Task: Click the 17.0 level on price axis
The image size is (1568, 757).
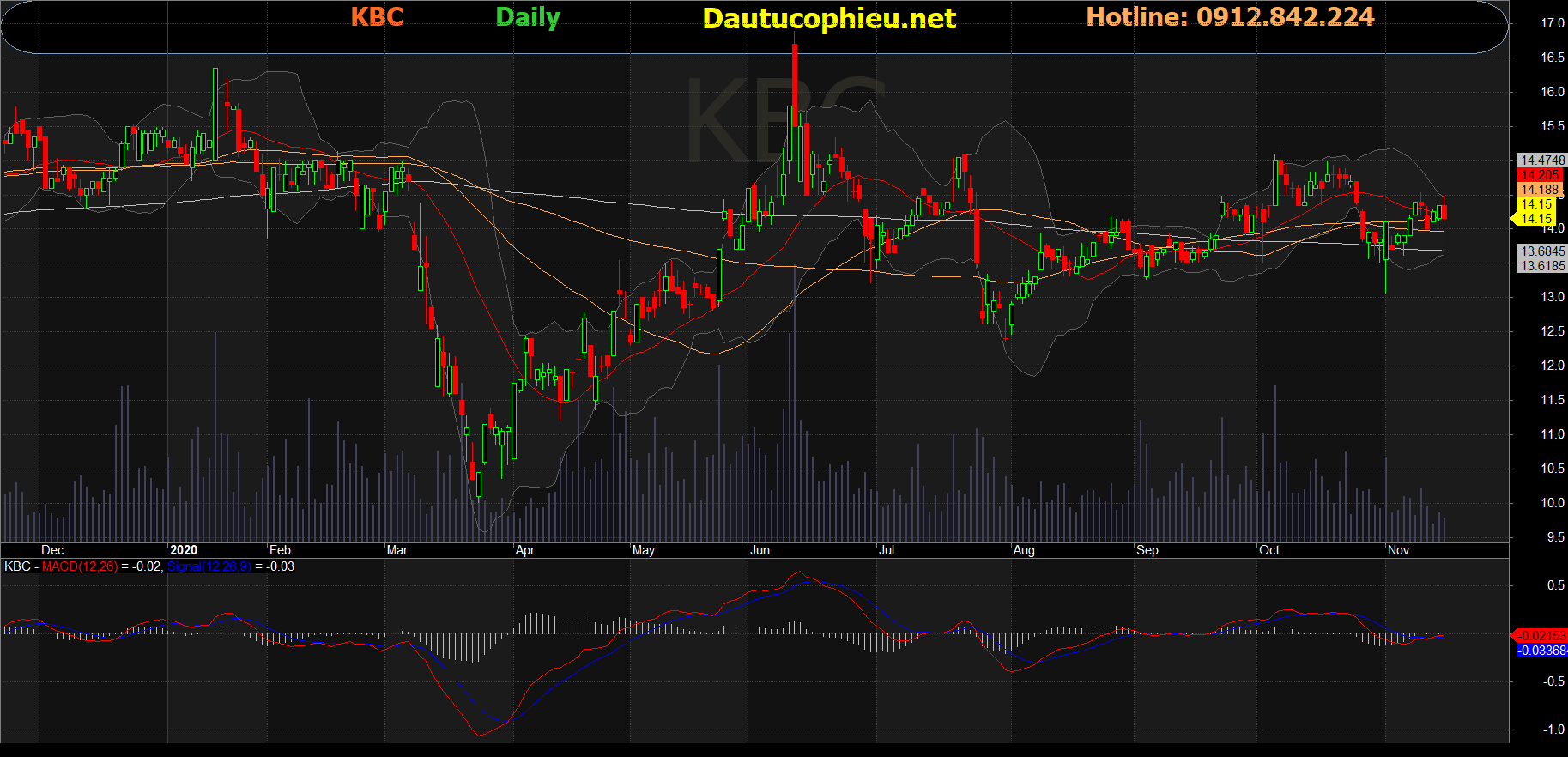Action: (1552, 23)
